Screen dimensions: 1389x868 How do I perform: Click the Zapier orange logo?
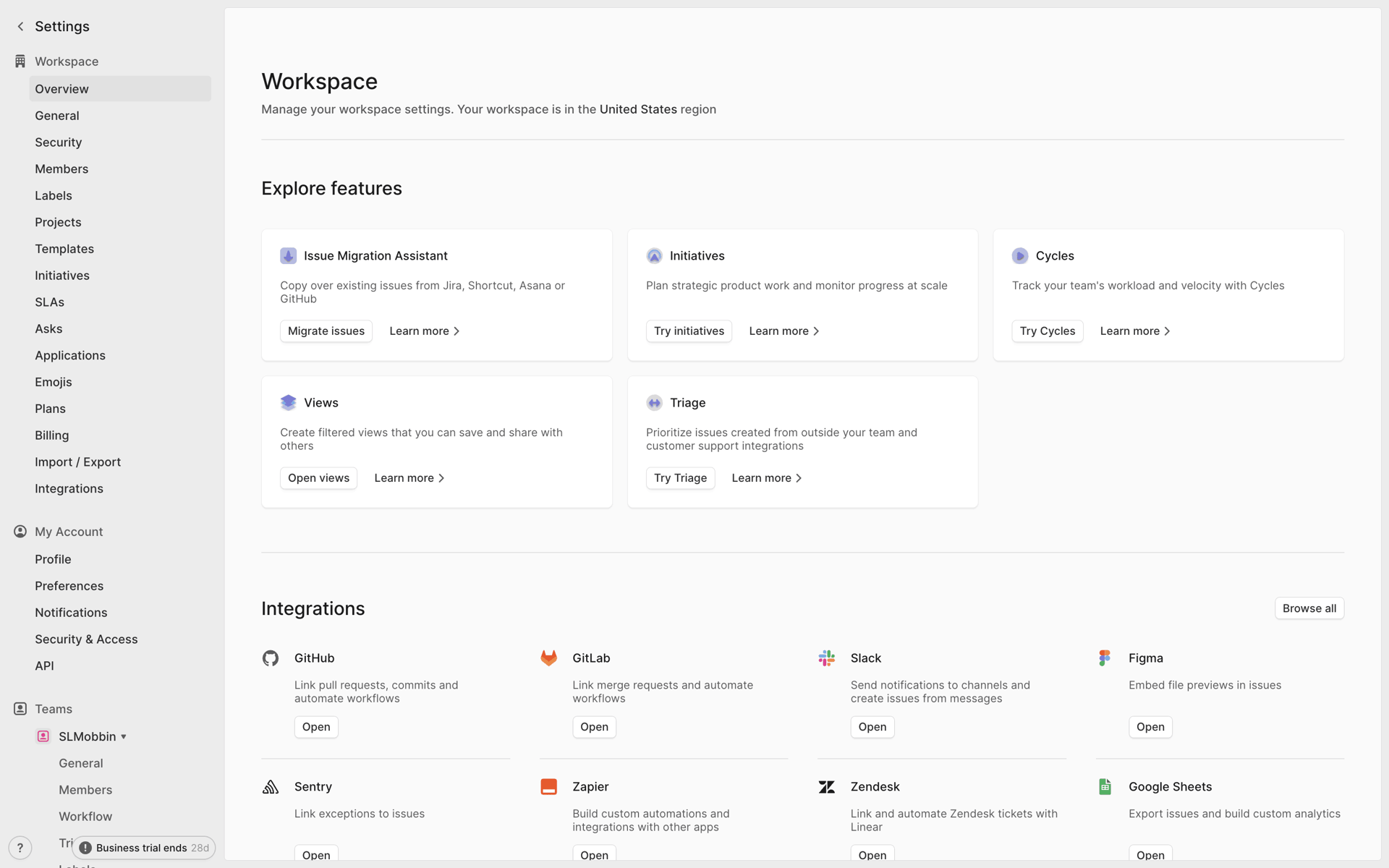tap(549, 787)
